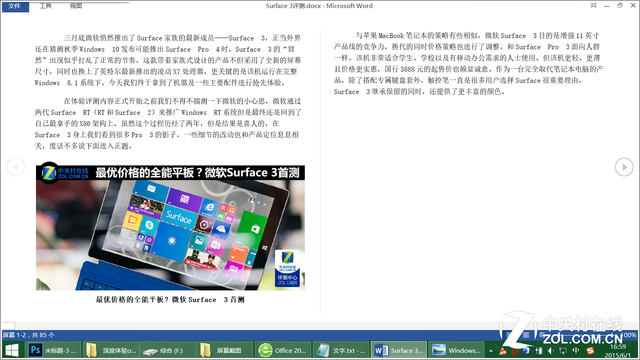Click the volume speaker tray icon
The width and height of the screenshot is (640, 360).
point(551,351)
